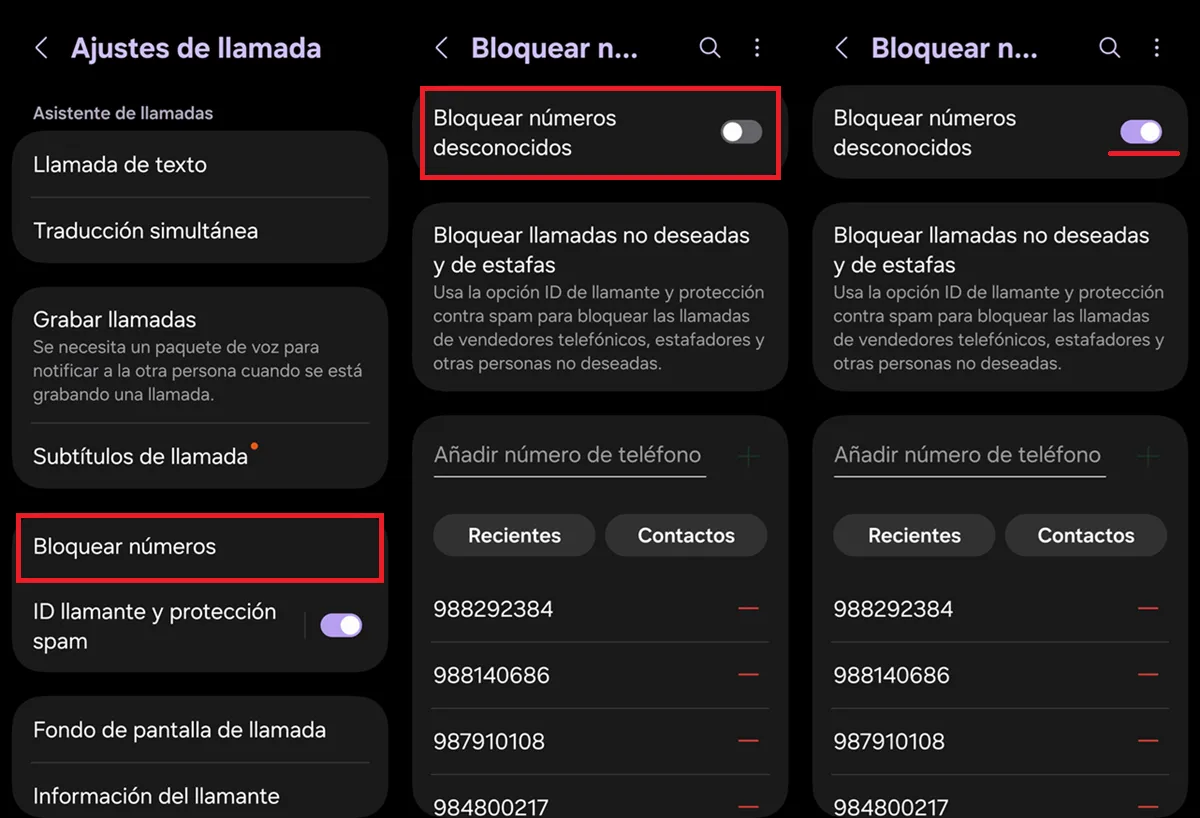Open Bloquear llamadas no deseadas card, right screen

[1000, 297]
